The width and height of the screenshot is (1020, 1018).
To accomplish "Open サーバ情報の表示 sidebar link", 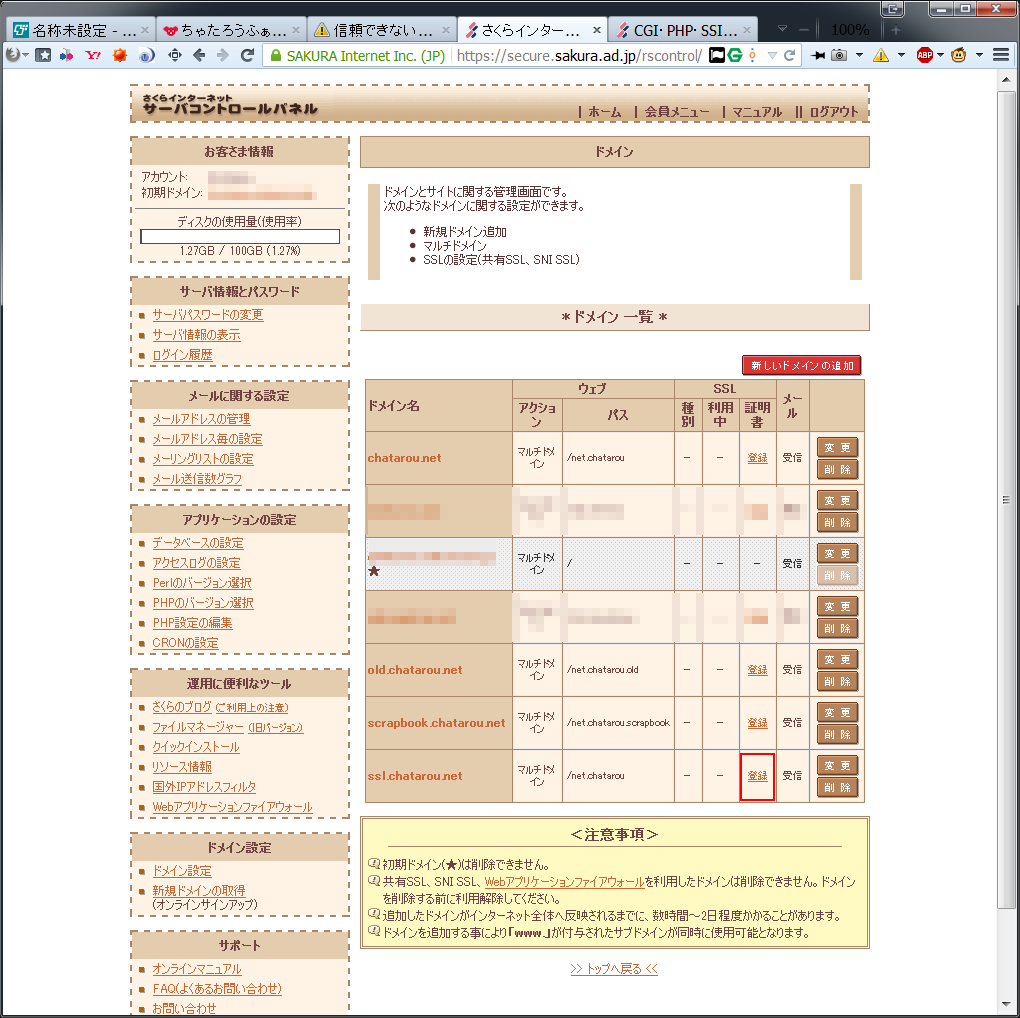I will (196, 335).
